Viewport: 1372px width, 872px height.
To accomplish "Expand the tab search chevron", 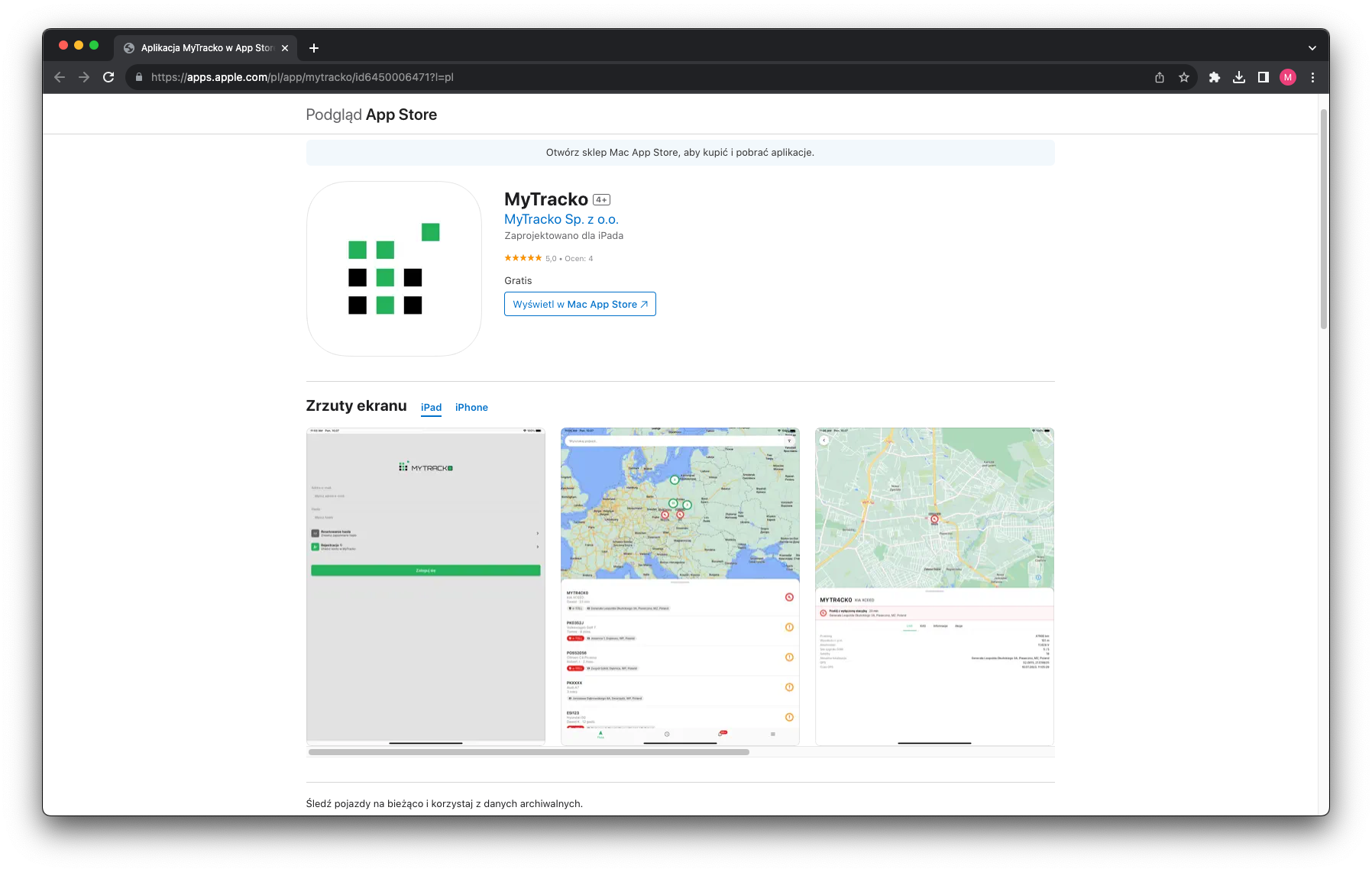I will [x=1312, y=48].
